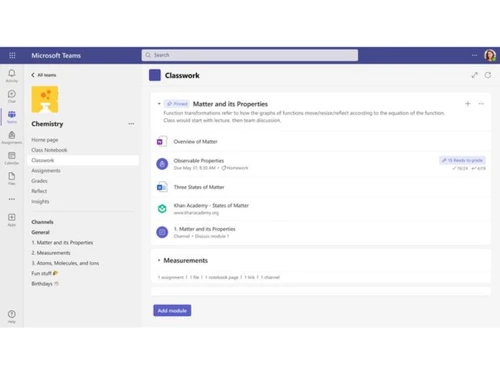Click the Chemistry team flask thumbnail

[x=45, y=99]
